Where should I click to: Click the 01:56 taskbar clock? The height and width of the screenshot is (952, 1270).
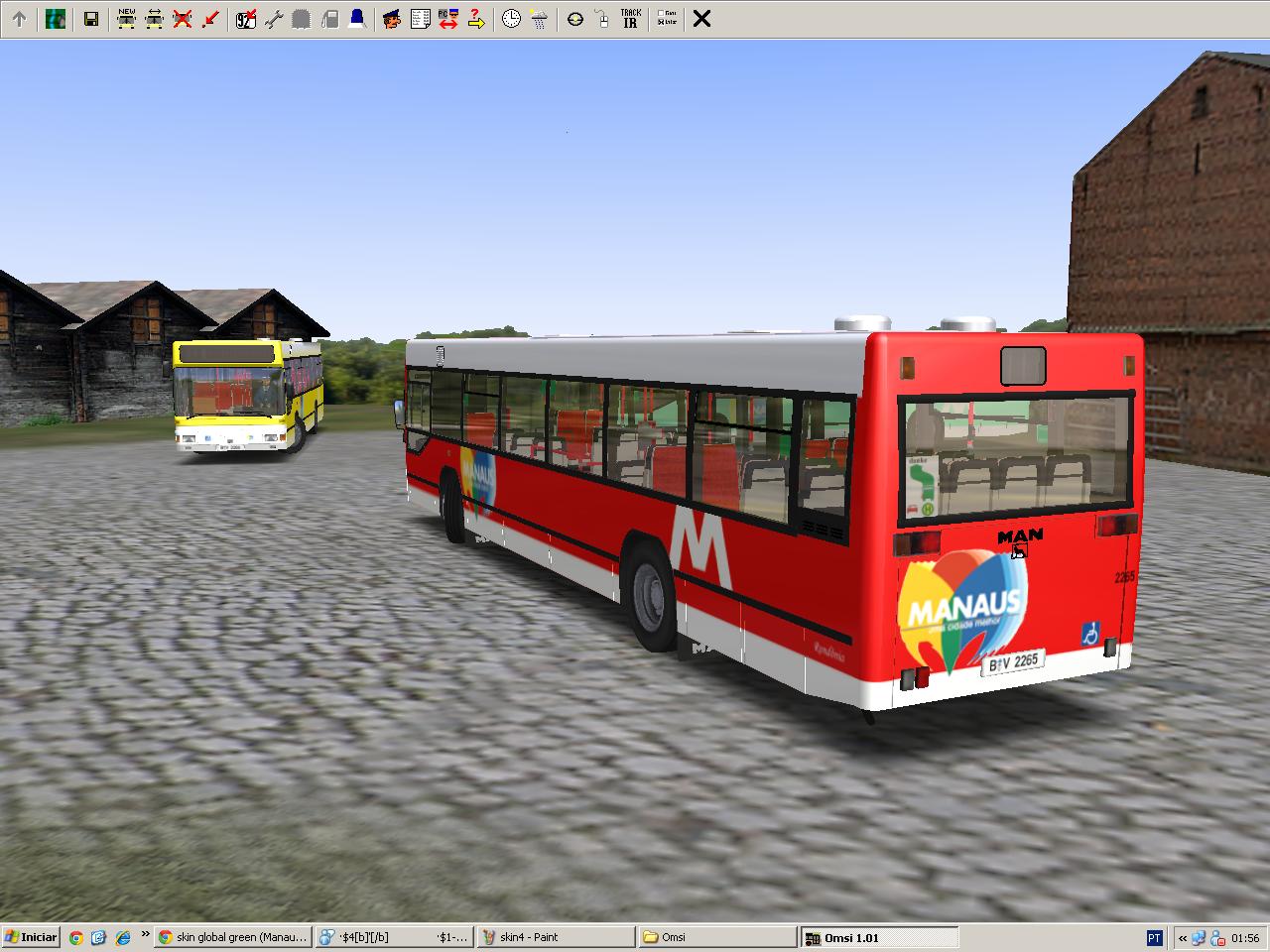pos(1246,937)
